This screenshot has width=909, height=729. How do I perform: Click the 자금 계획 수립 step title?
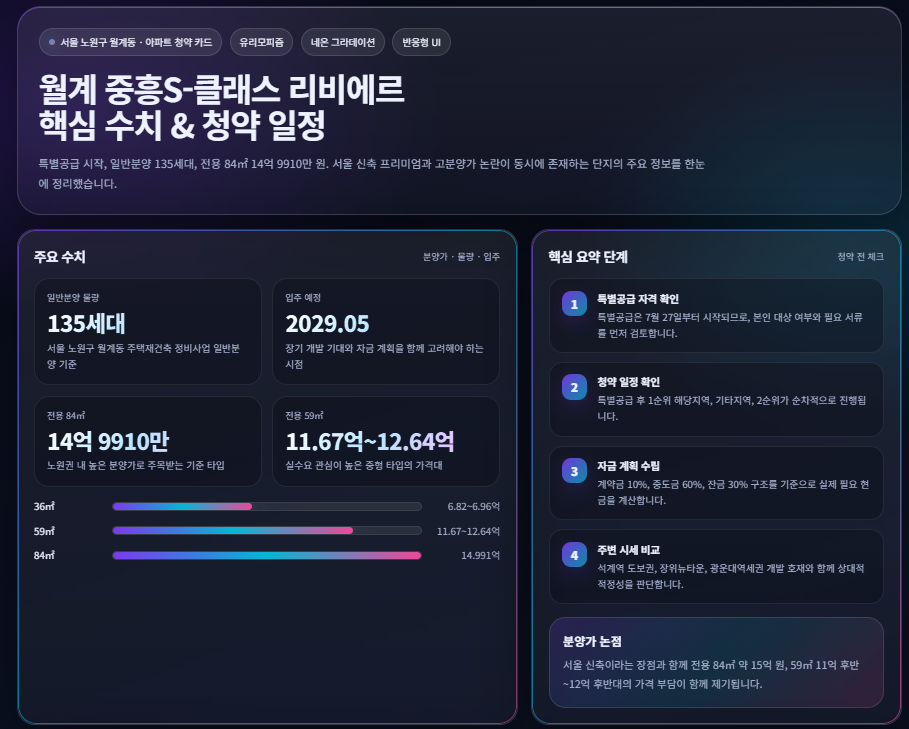click(628, 466)
